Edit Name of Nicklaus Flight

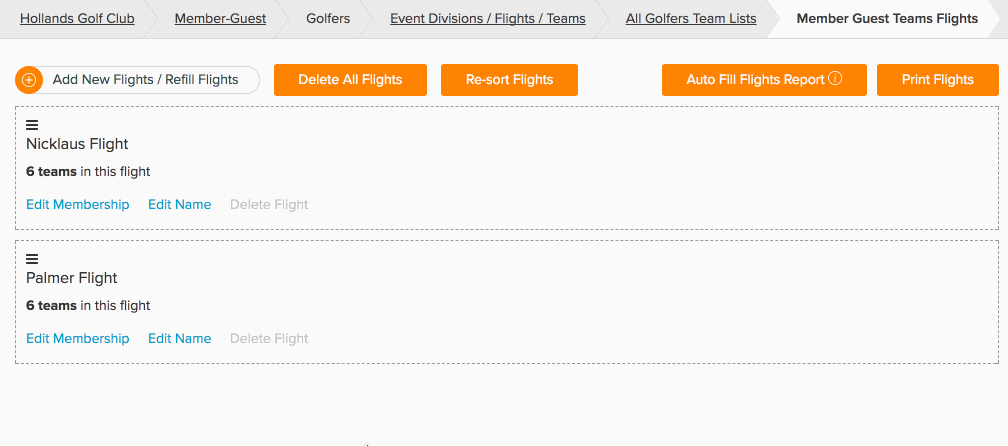pos(179,204)
